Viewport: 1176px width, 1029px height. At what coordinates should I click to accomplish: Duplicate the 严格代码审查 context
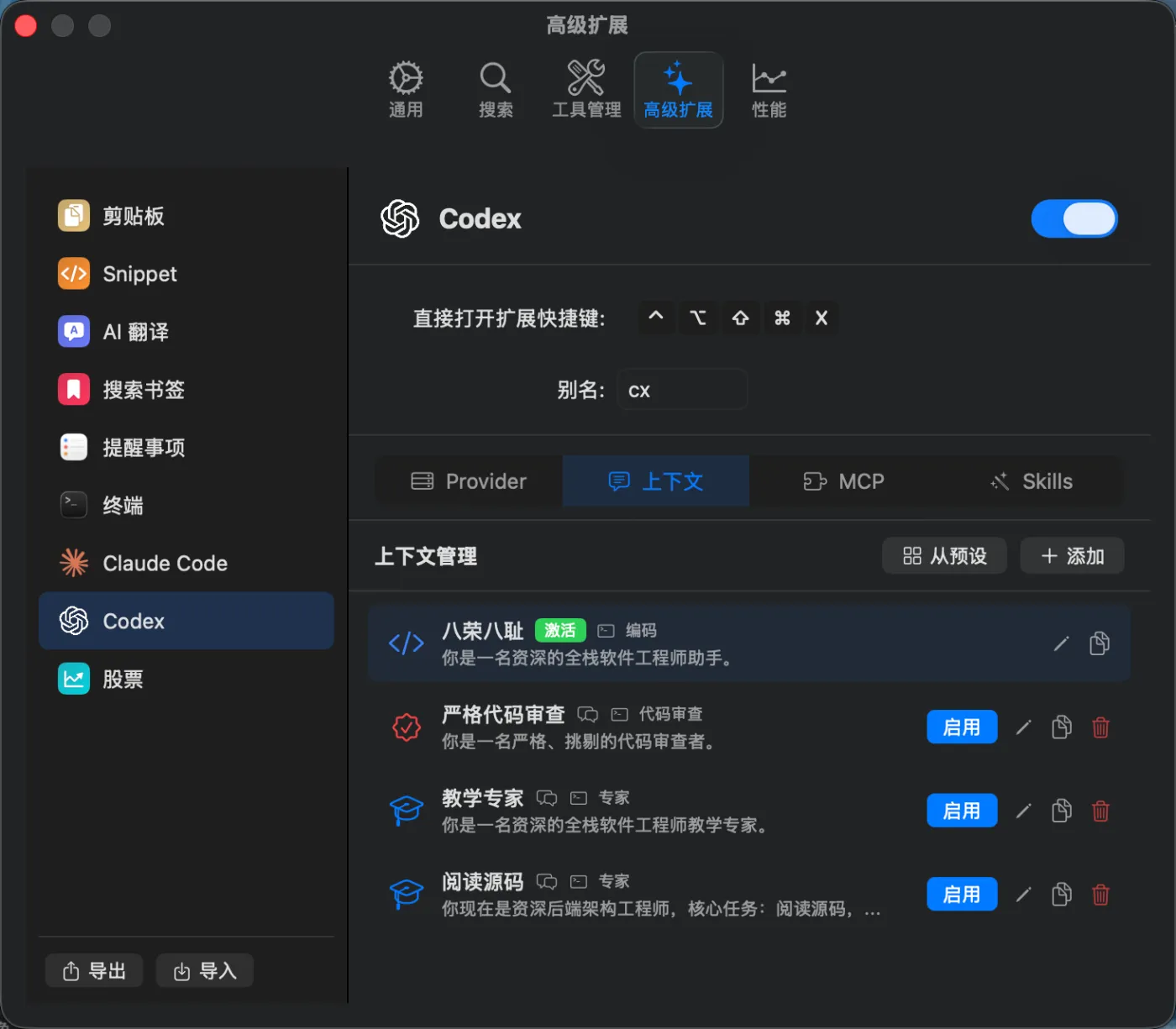point(1062,727)
